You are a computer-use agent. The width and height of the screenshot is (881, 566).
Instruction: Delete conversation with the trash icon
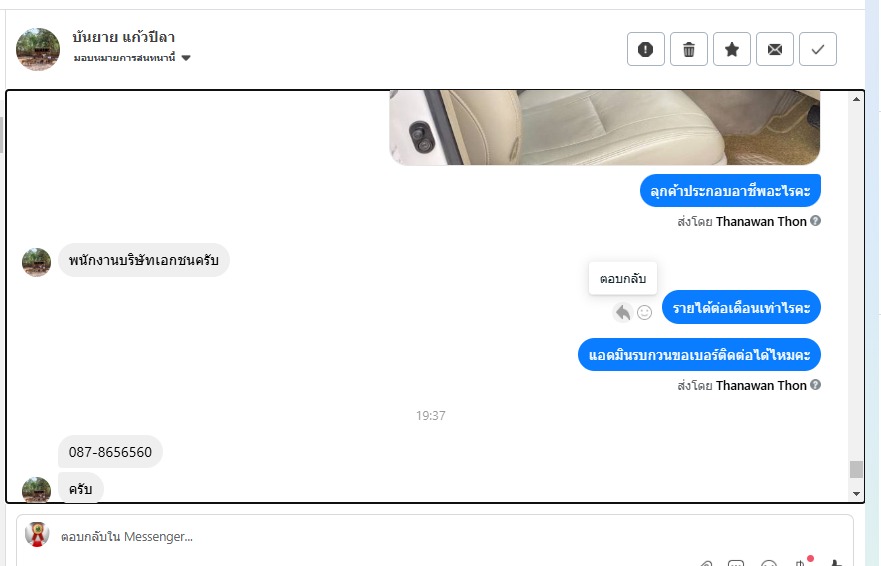pyautogui.click(x=689, y=49)
